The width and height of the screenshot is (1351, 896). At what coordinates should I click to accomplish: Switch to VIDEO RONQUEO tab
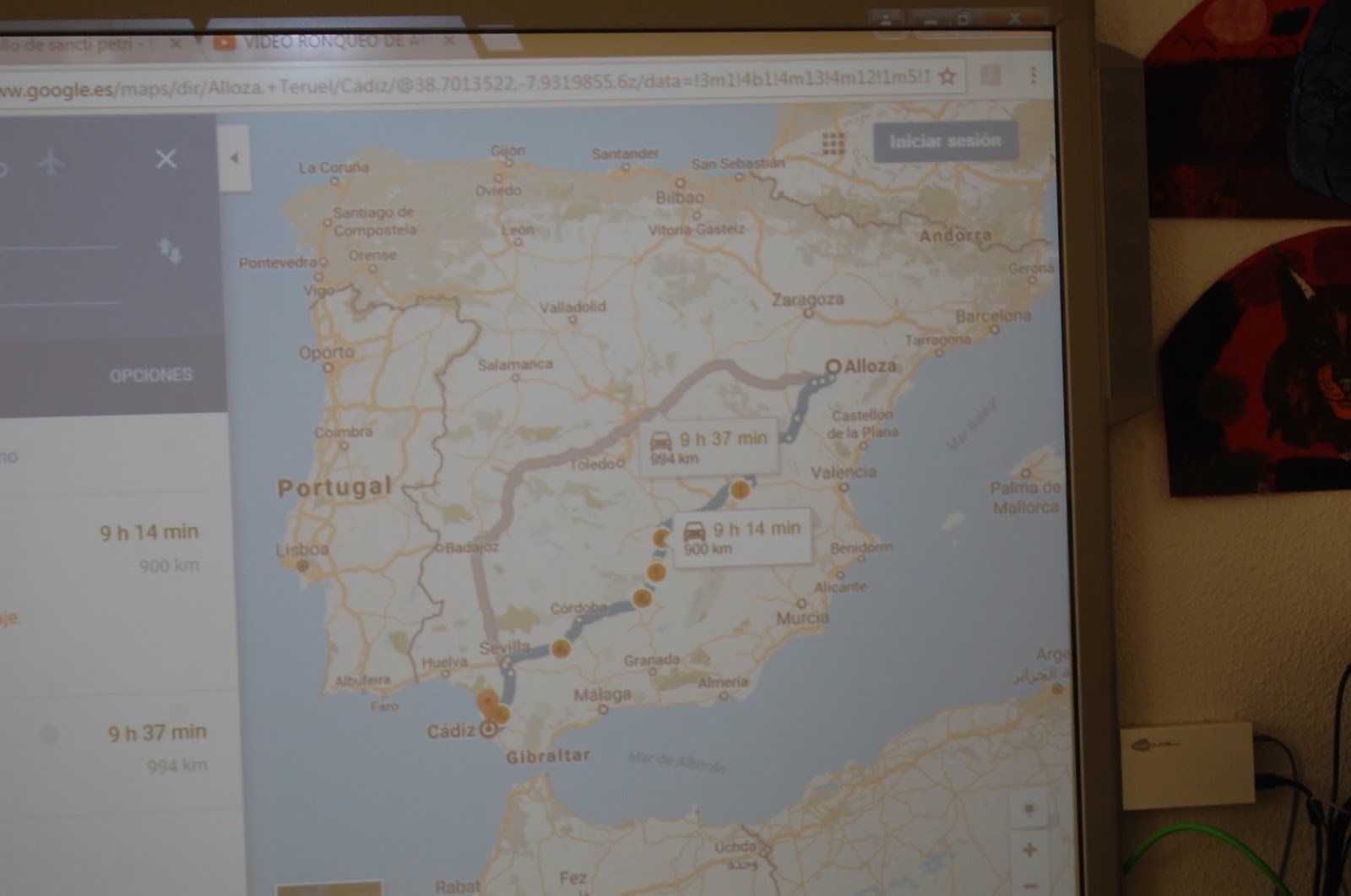click(329, 42)
